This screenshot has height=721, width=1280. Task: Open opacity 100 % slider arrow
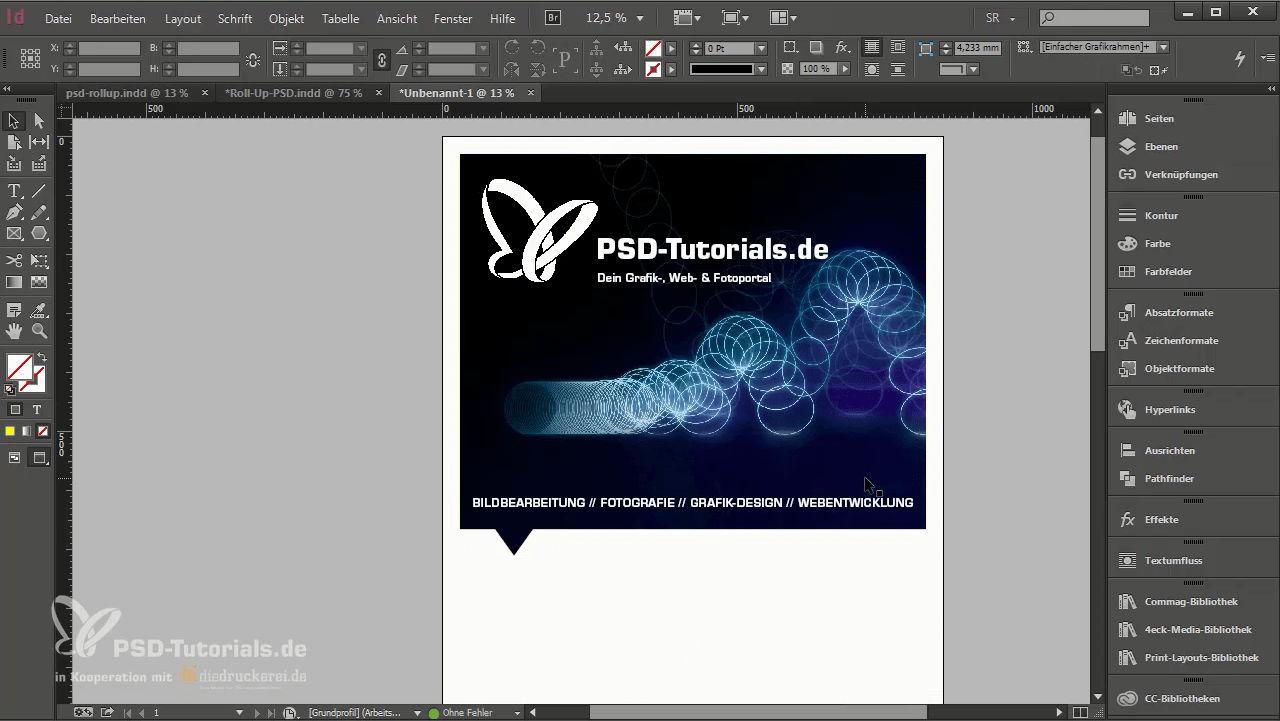coord(845,69)
